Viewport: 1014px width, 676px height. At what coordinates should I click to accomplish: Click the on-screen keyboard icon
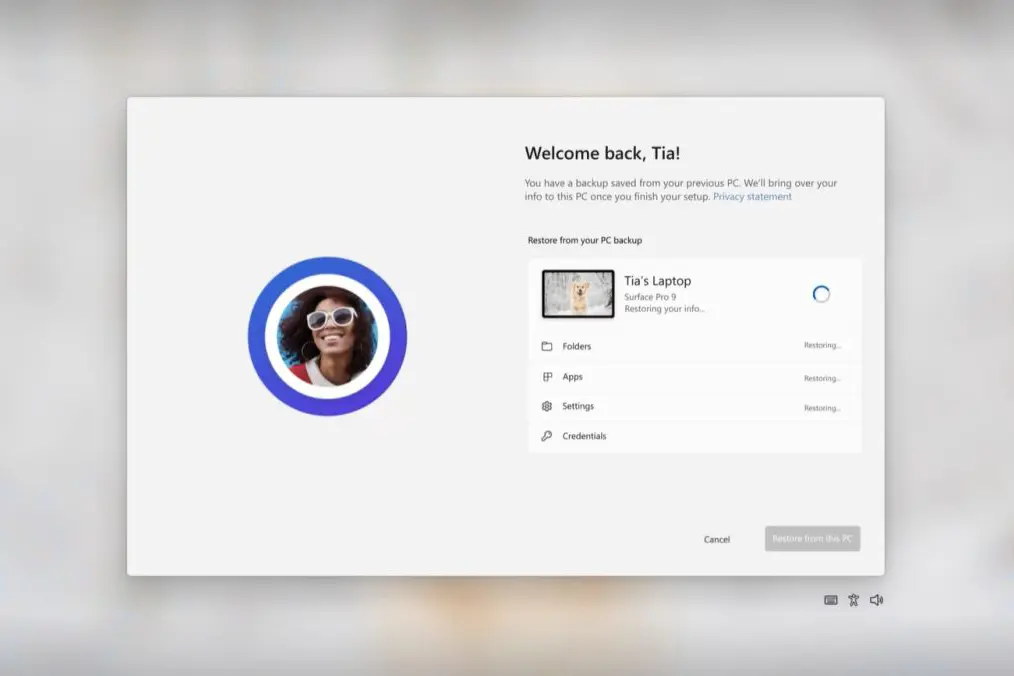coord(831,600)
